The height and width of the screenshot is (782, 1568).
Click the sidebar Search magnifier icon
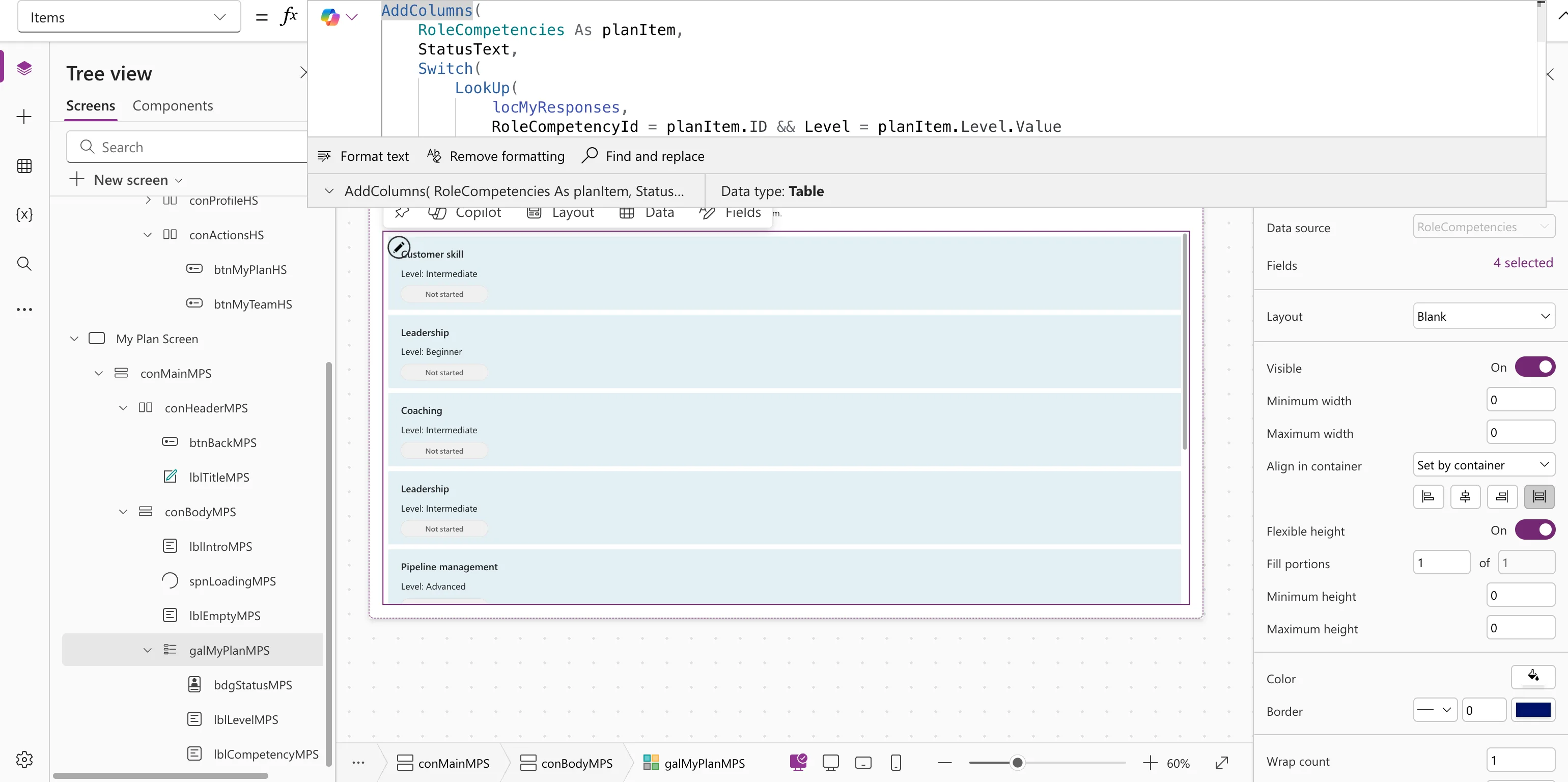[24, 264]
